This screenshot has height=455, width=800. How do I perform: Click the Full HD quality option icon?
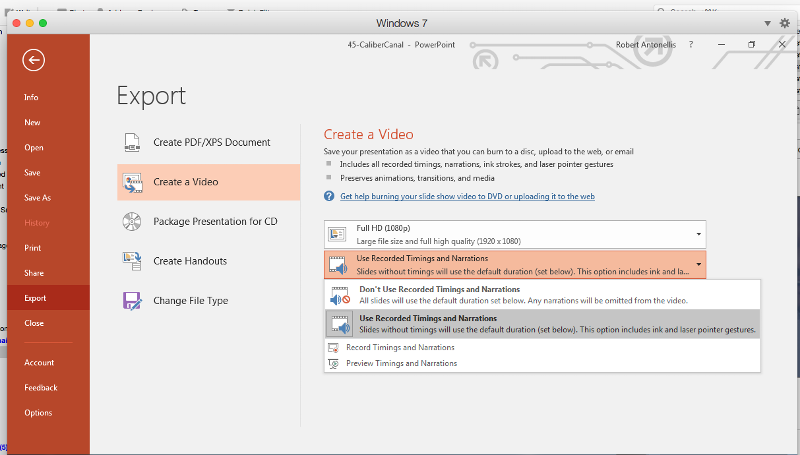coord(337,234)
